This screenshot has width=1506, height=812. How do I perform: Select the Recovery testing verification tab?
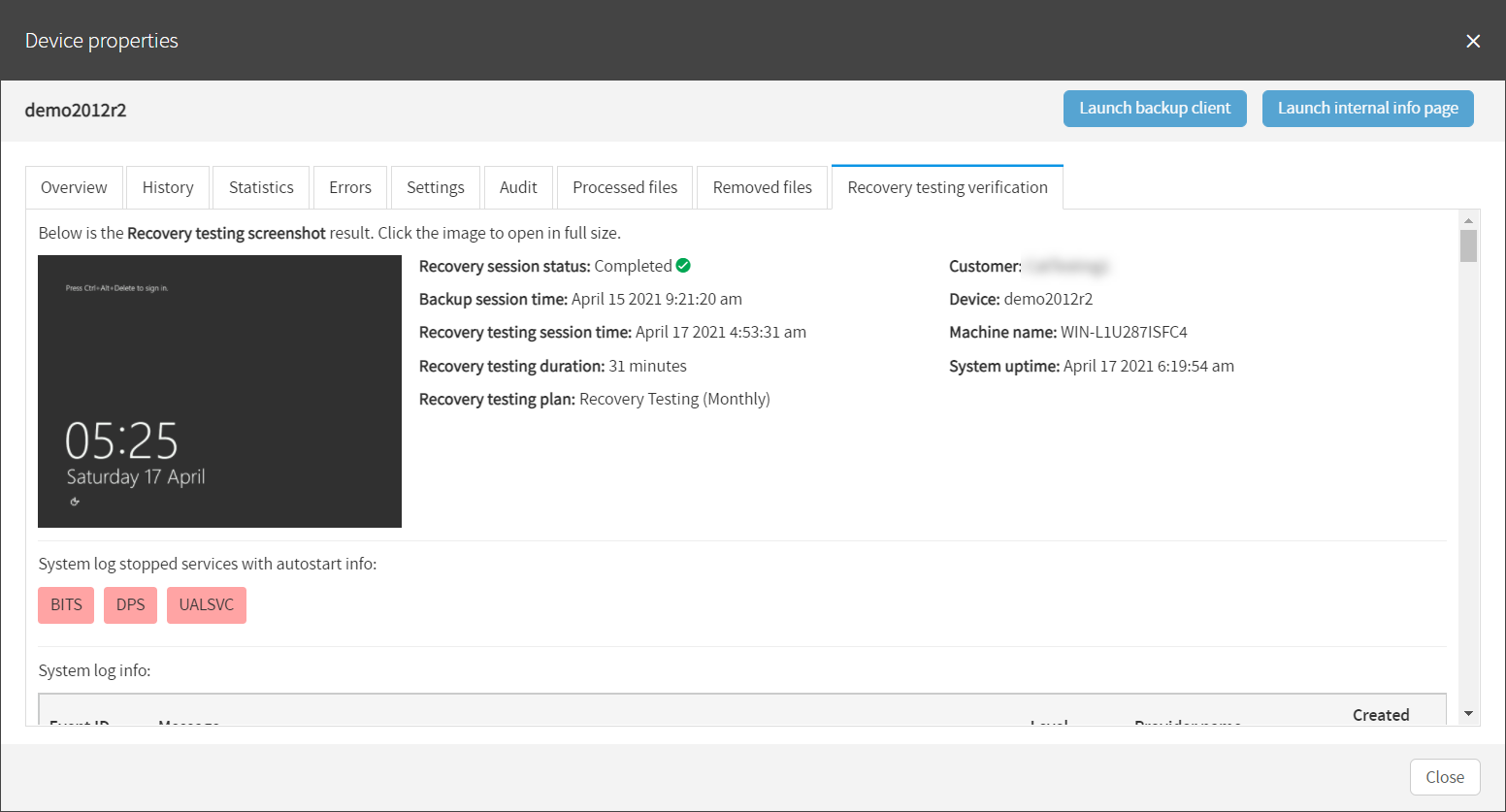tap(947, 187)
